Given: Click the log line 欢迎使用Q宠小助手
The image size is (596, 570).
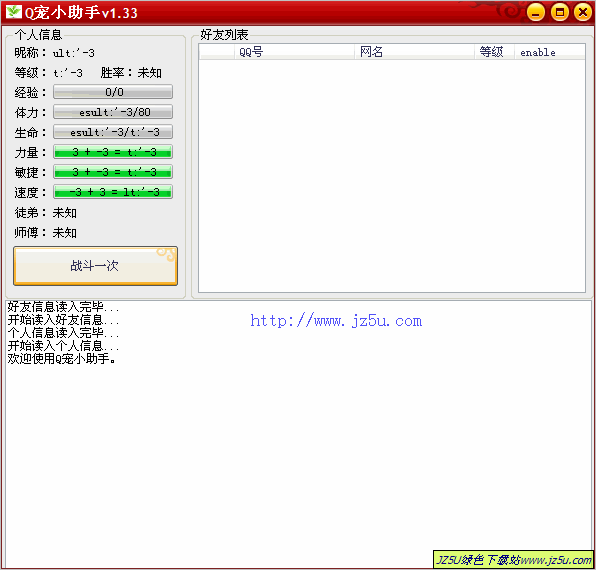Looking at the screenshot, I should click(x=61, y=358).
